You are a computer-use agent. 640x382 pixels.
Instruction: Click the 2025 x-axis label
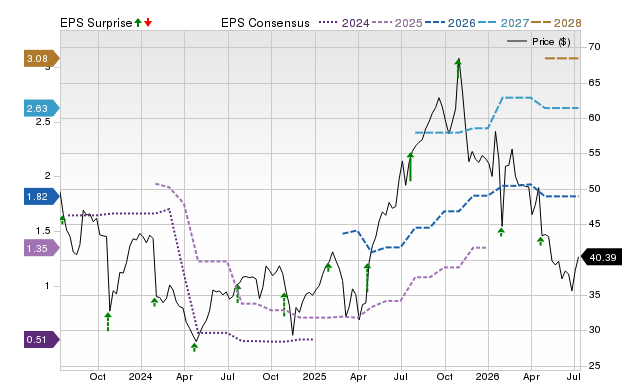tap(314, 376)
